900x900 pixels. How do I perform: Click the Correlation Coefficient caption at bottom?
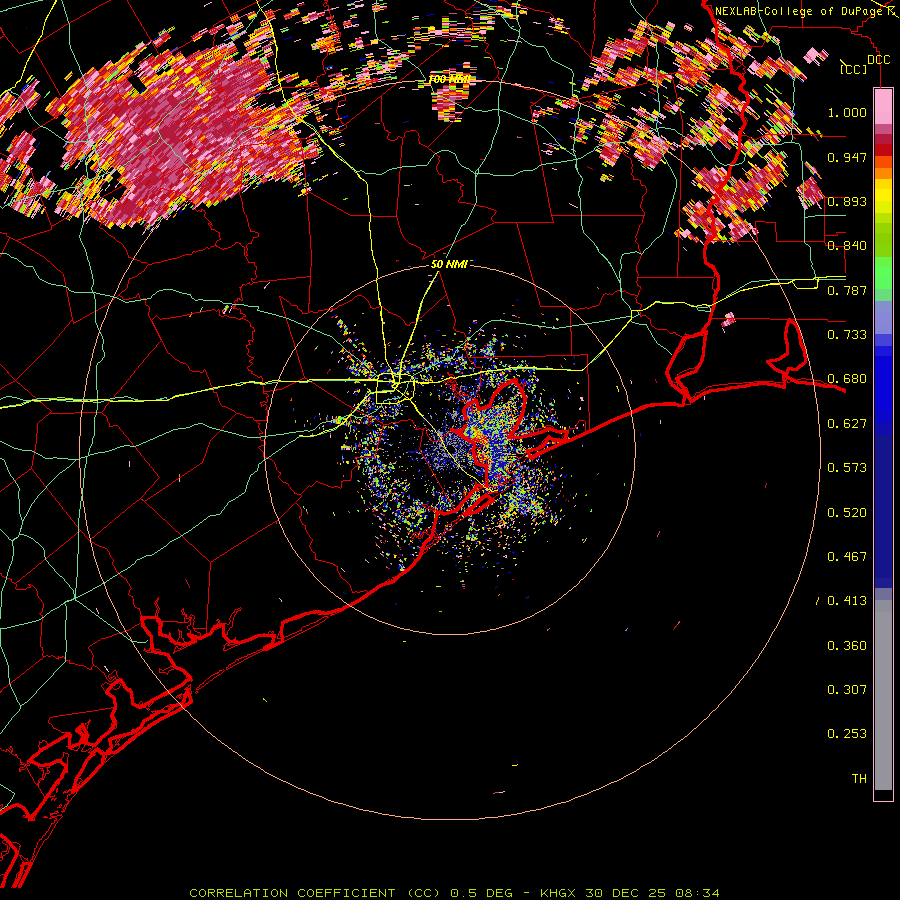pos(455,893)
